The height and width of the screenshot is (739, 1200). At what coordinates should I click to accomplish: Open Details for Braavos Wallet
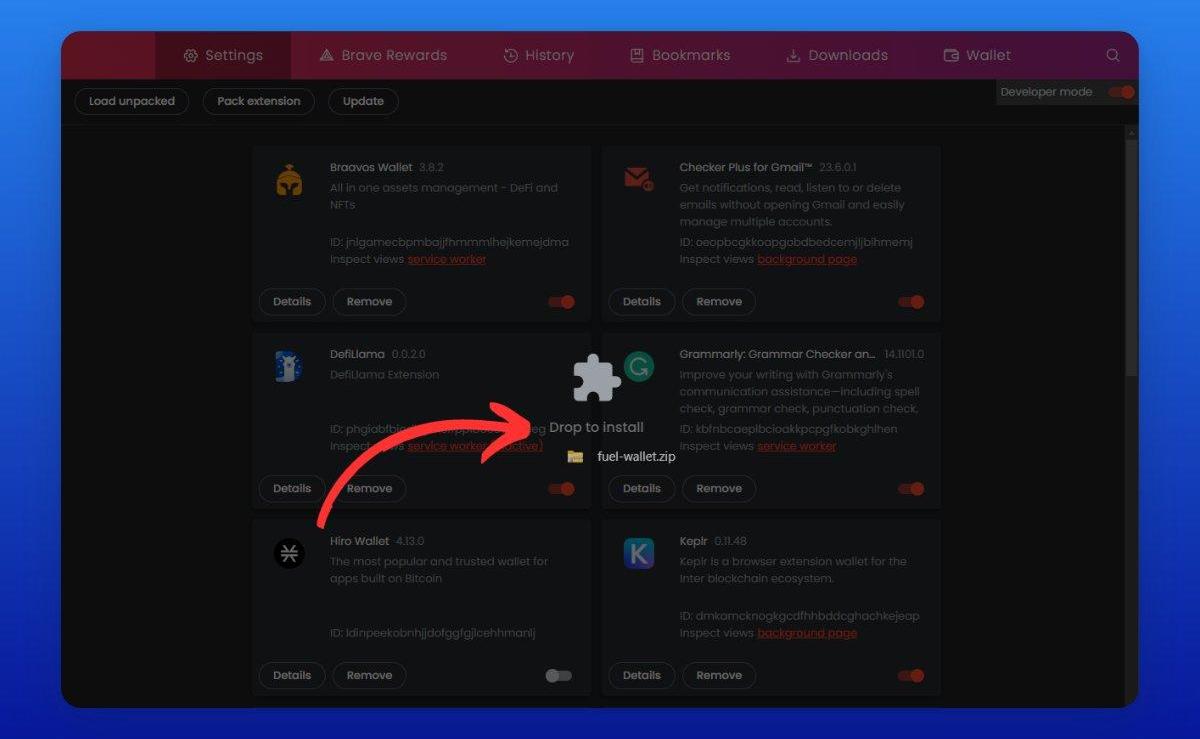coord(292,302)
